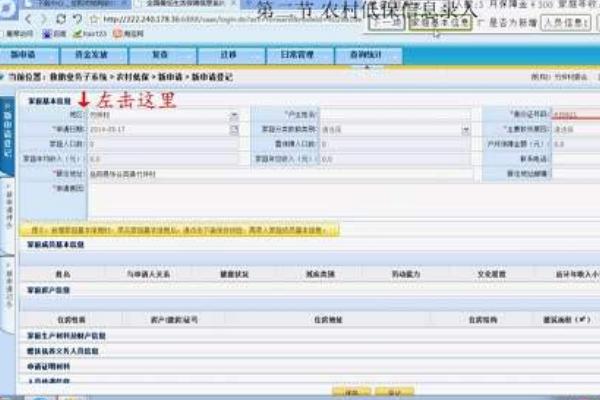Focus the address bar URL field

click(x=232, y=19)
